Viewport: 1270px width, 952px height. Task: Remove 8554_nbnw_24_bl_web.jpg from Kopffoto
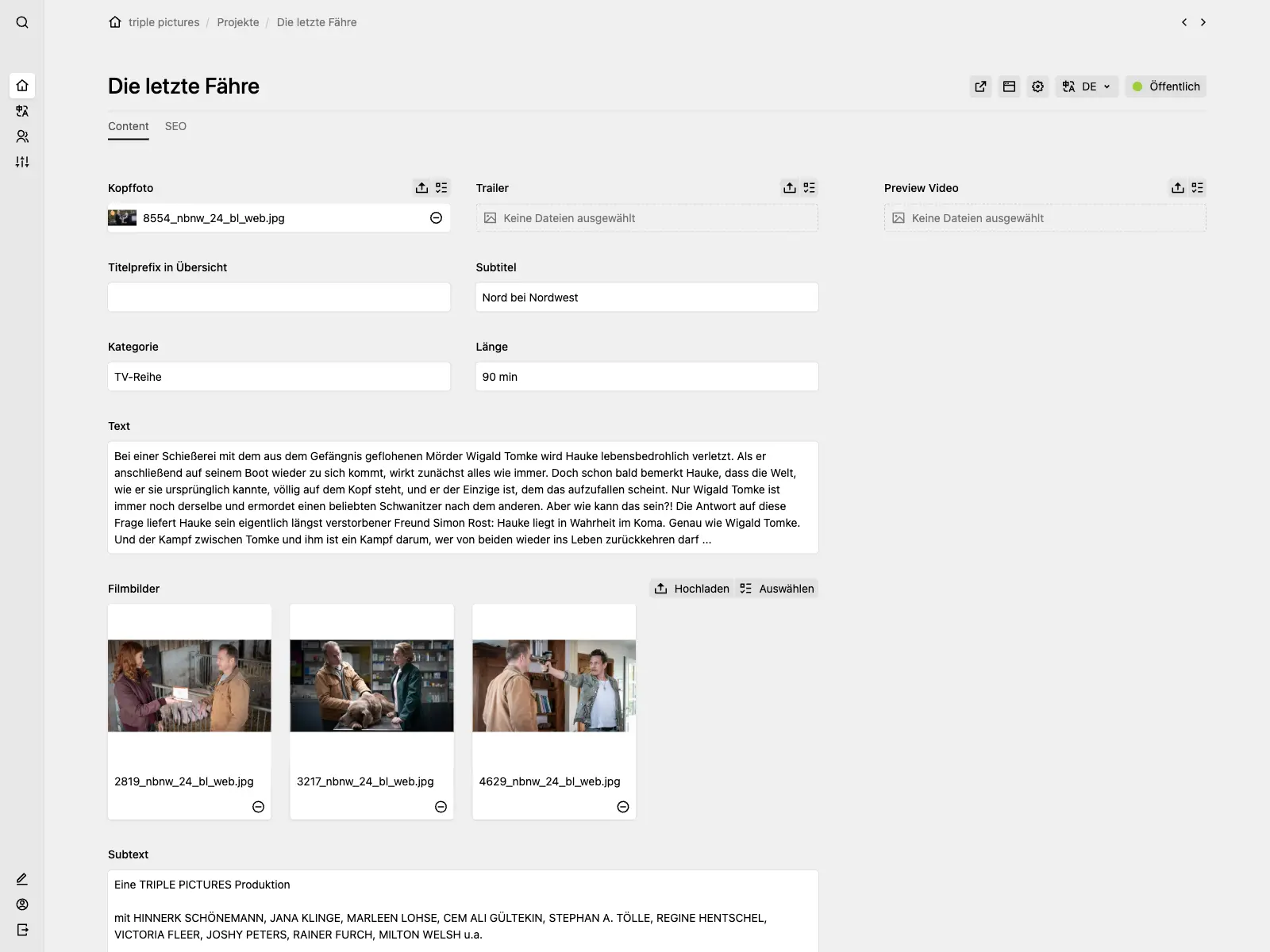point(436,218)
